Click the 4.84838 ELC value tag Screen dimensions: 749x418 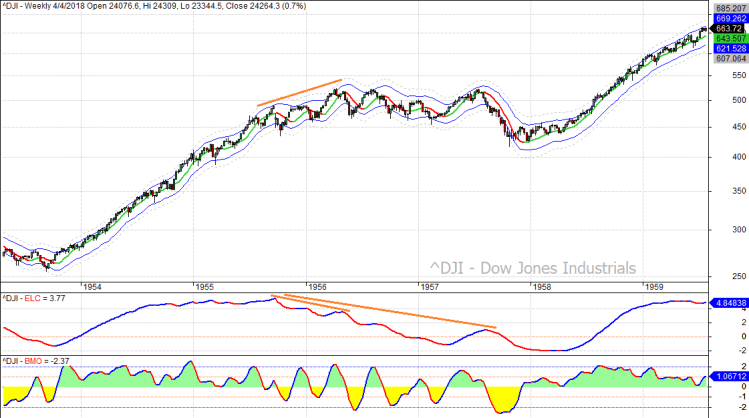point(726,302)
